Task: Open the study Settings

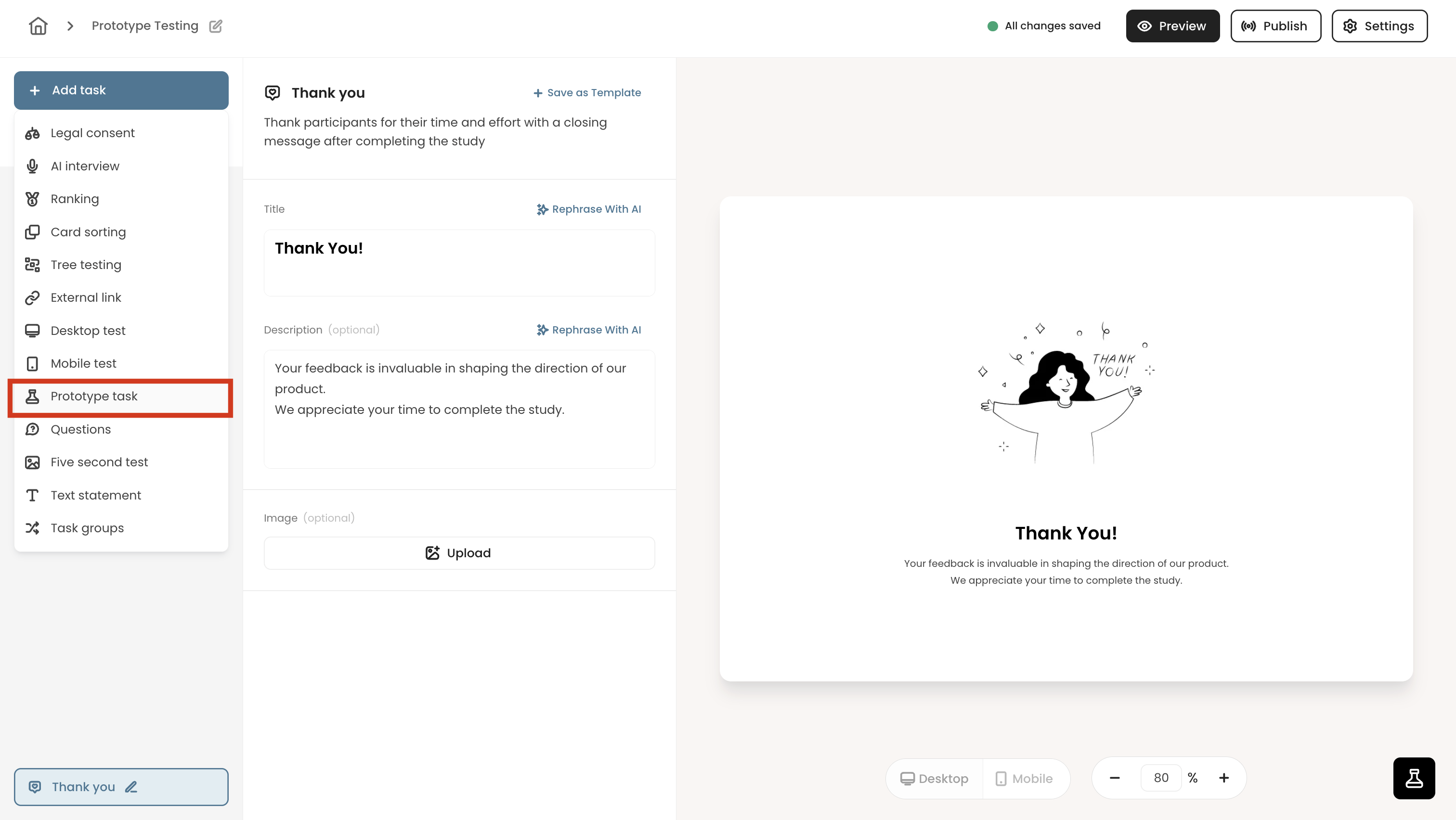Action: (1379, 26)
